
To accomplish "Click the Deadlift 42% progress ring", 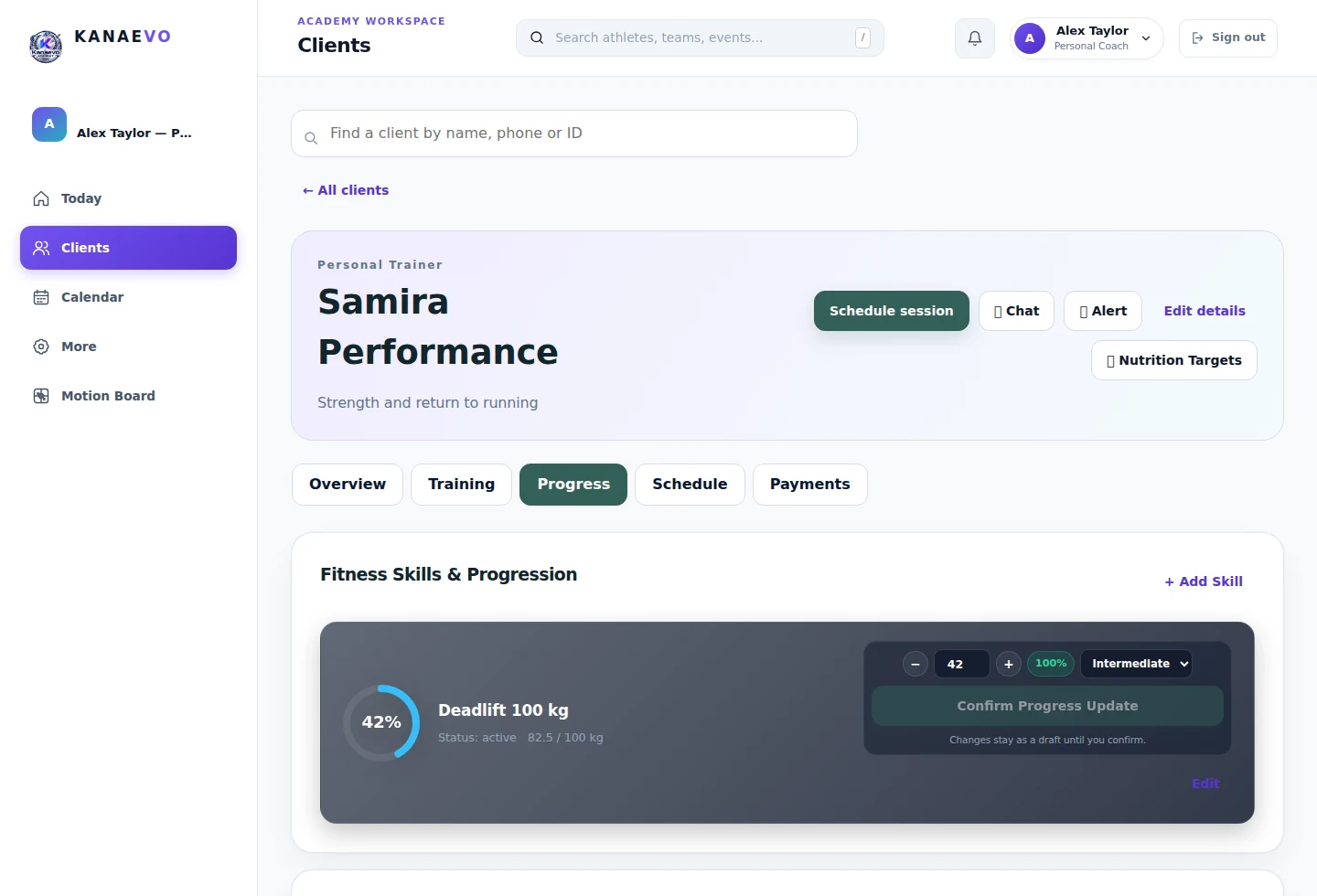I will 381,722.
